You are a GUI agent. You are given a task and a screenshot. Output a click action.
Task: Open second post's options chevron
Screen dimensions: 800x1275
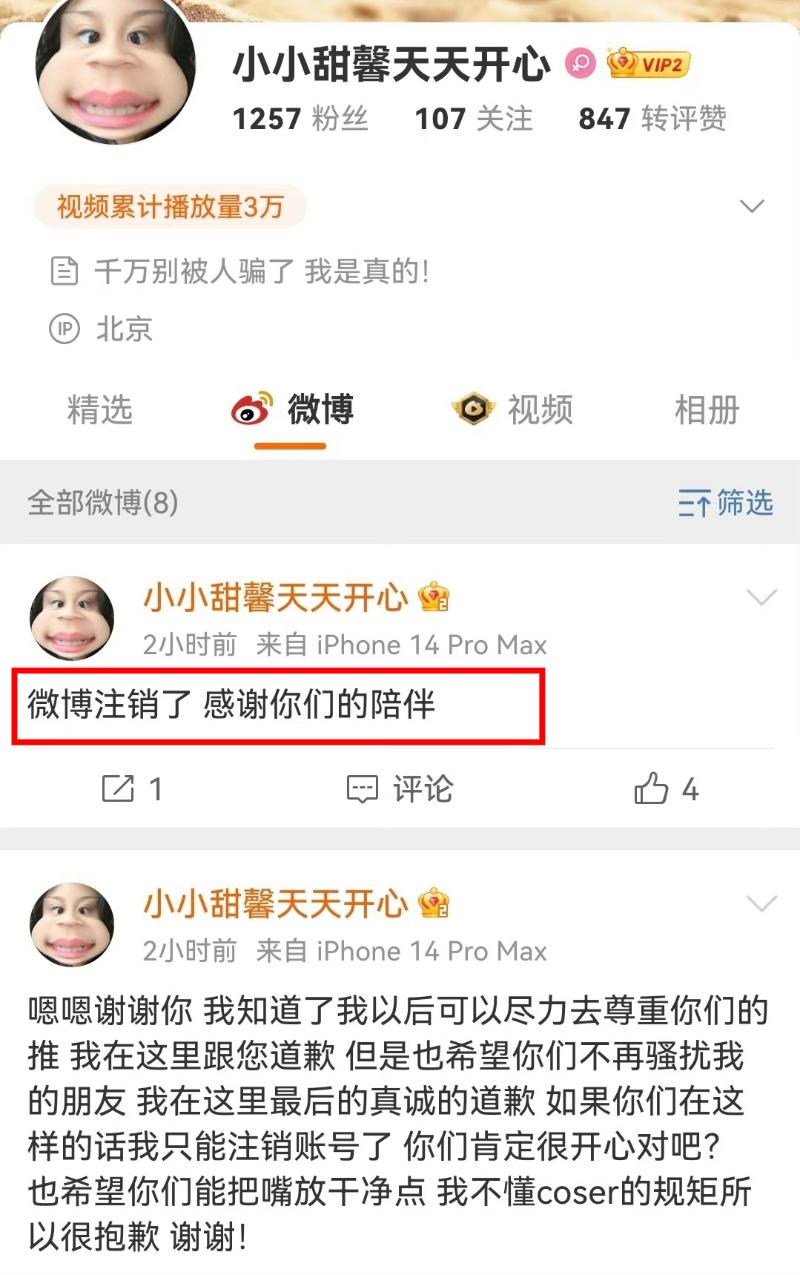click(762, 904)
